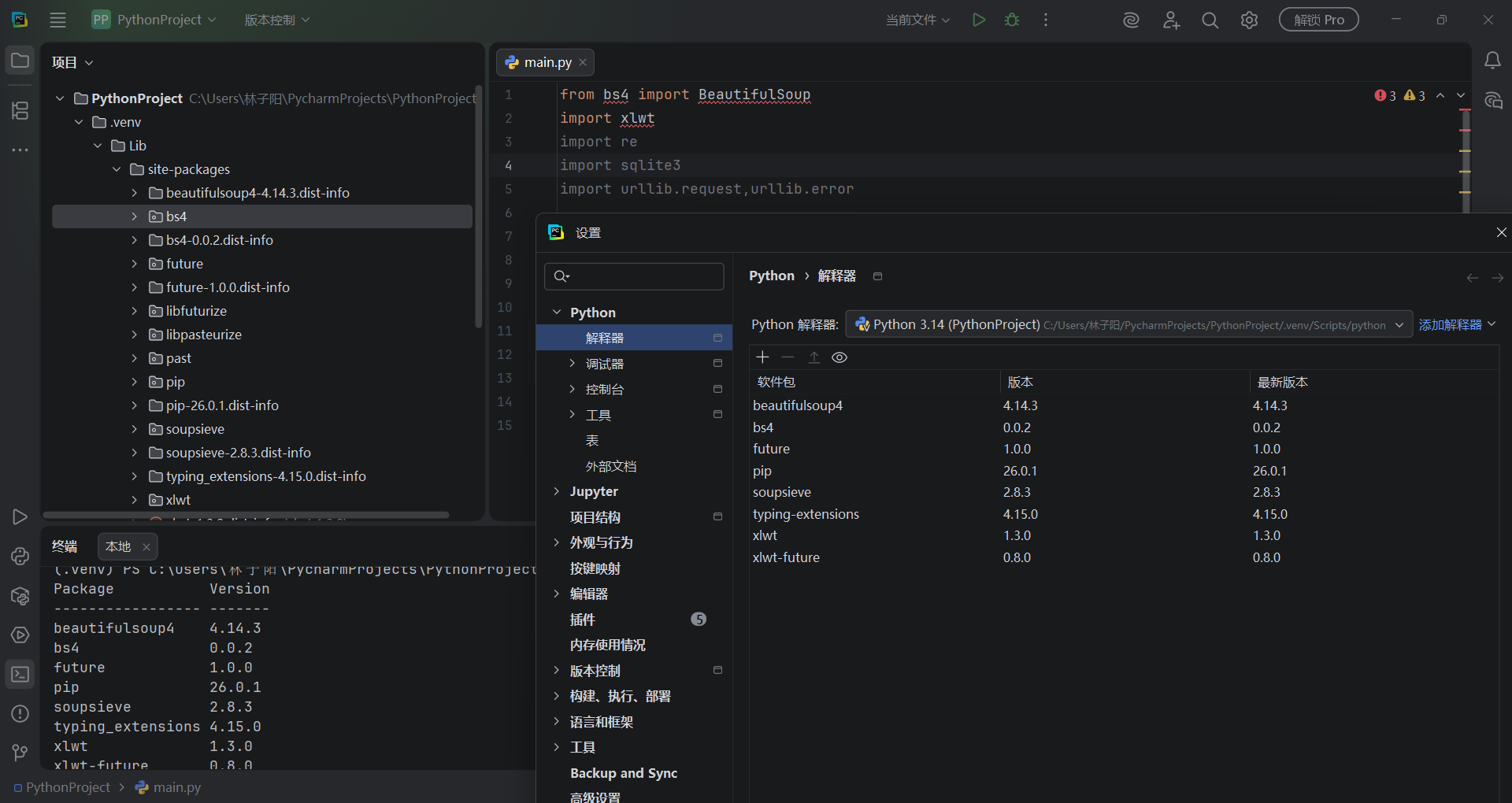Expand the 外观与行为 settings section
The height and width of the screenshot is (803, 1512).
(x=557, y=542)
